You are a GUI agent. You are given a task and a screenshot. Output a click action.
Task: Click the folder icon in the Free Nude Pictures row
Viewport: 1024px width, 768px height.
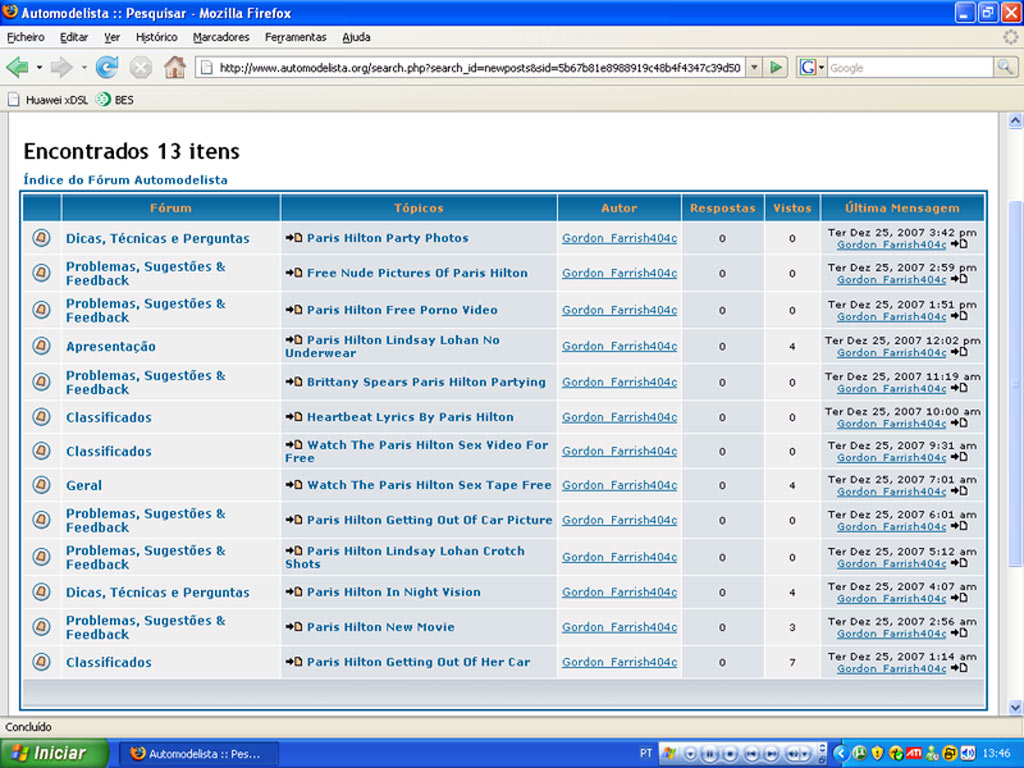(x=41, y=273)
